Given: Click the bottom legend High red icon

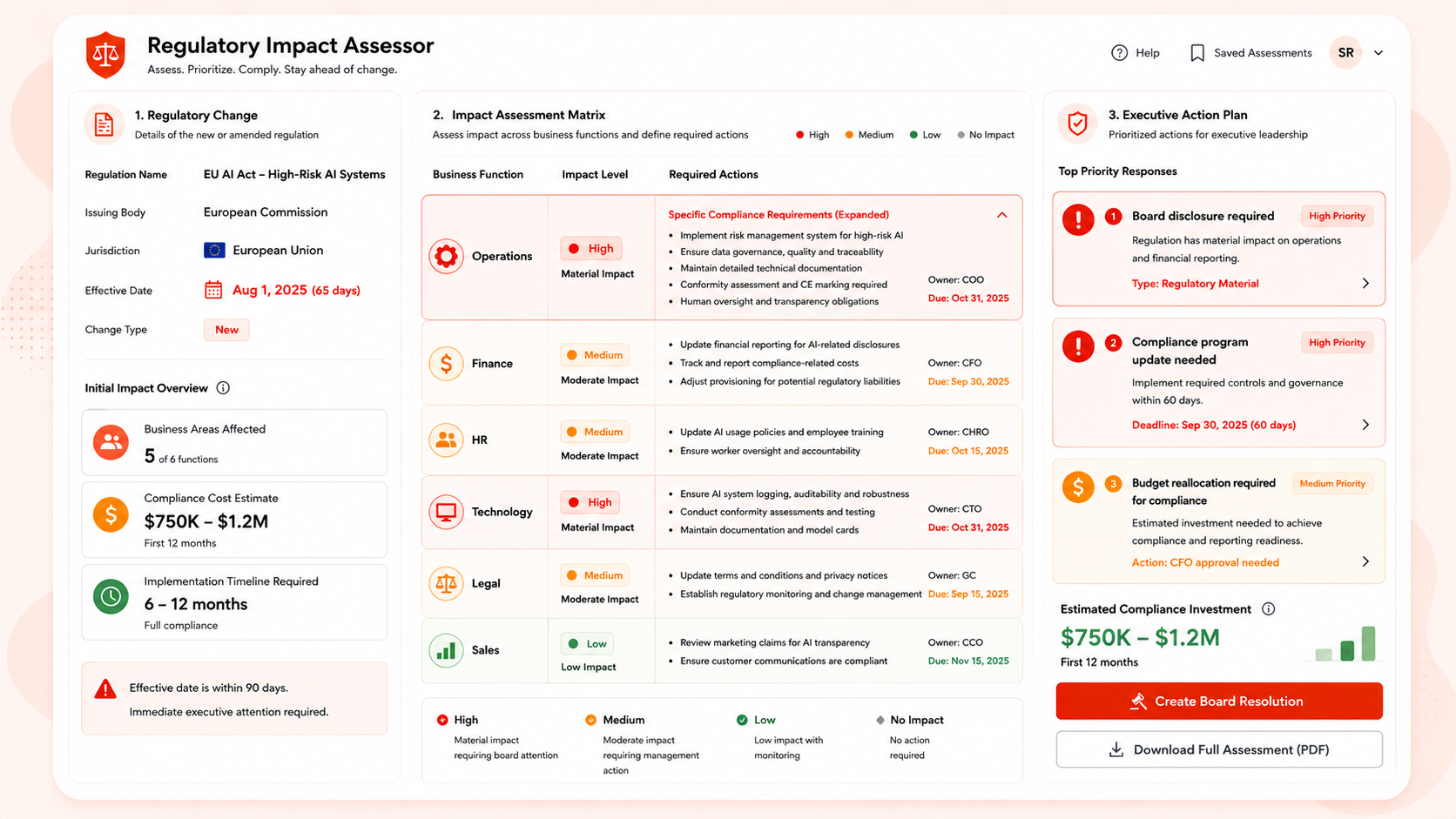Looking at the screenshot, I should tap(442, 720).
